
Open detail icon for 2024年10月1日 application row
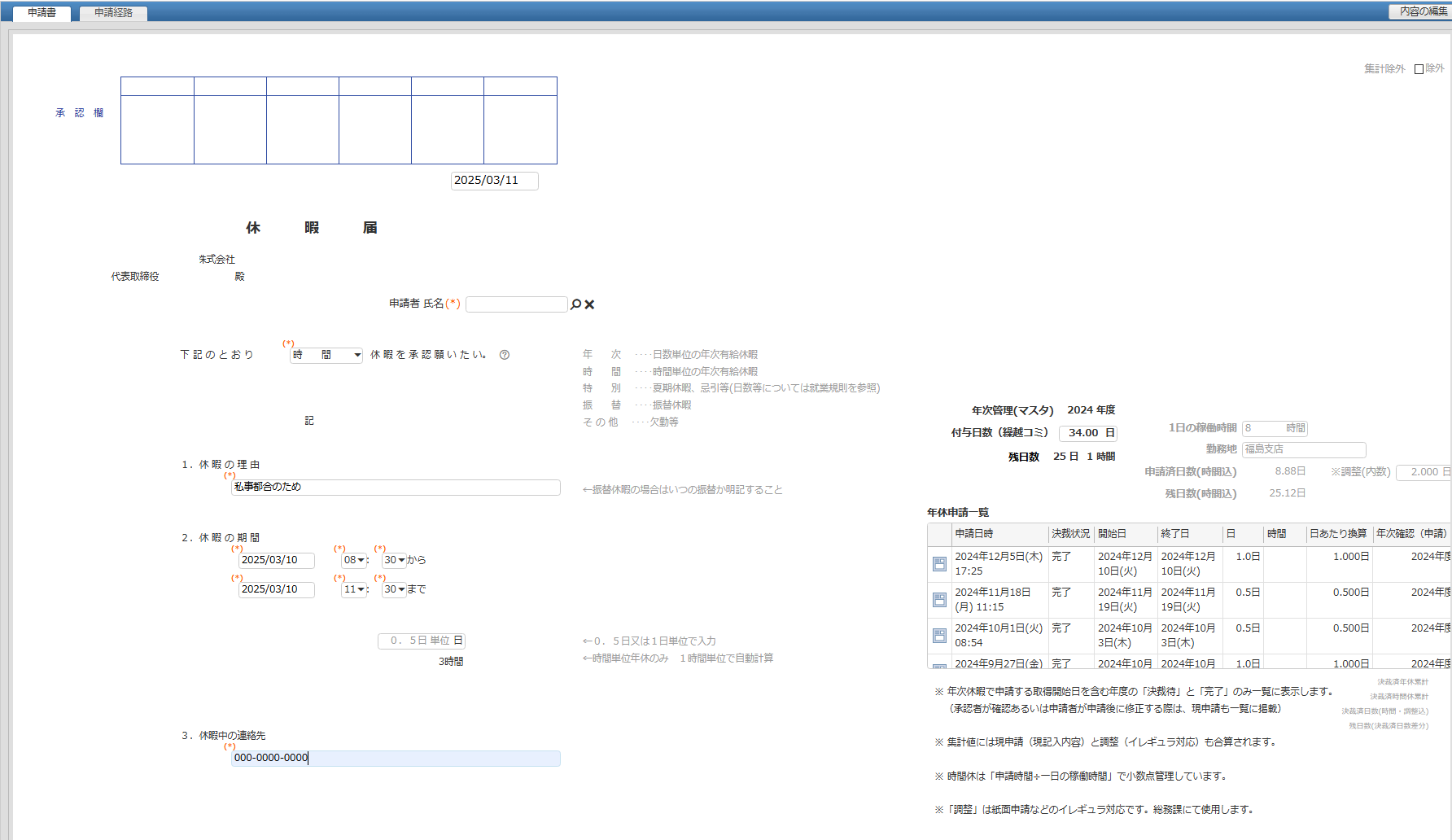click(x=939, y=636)
